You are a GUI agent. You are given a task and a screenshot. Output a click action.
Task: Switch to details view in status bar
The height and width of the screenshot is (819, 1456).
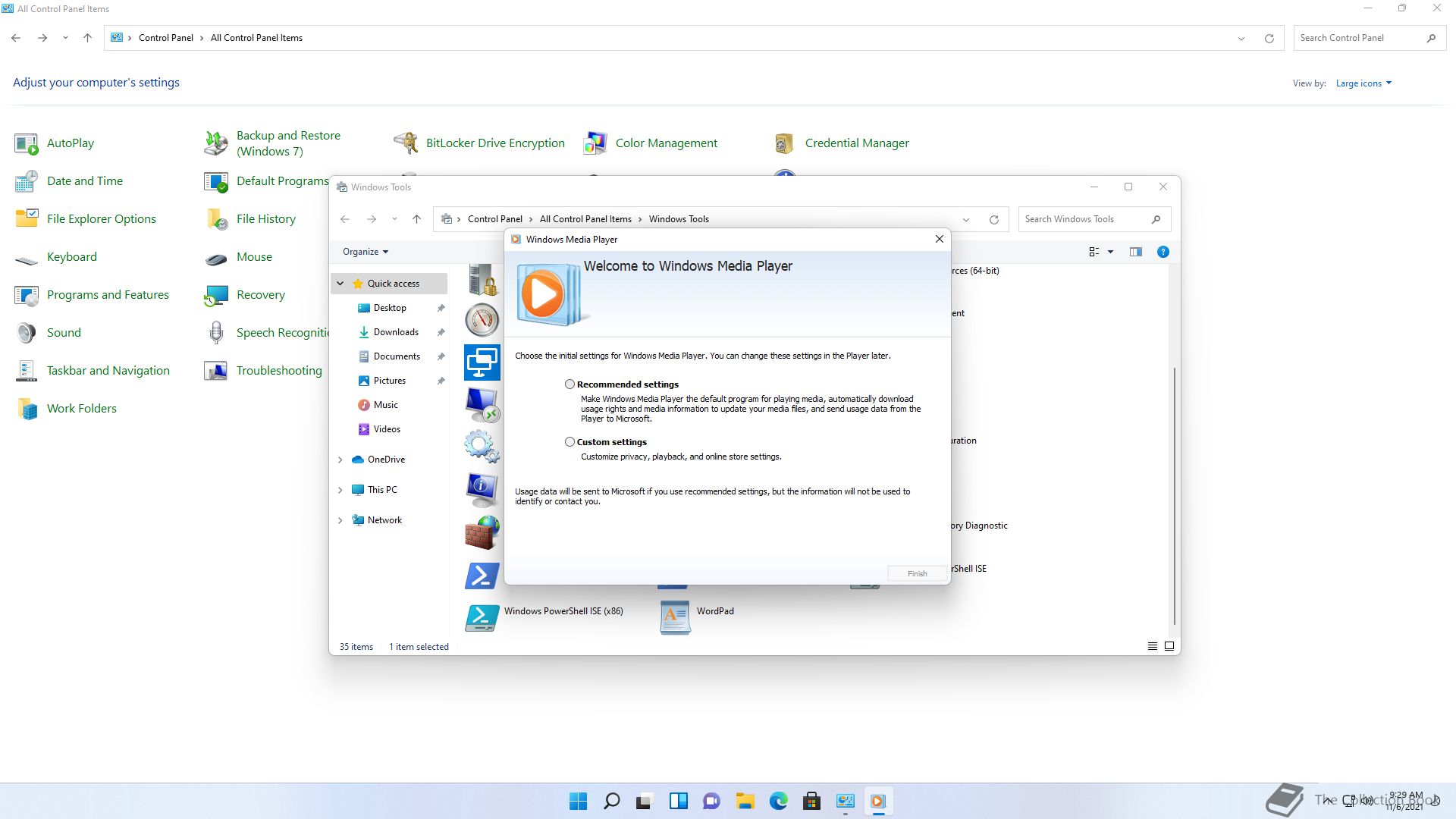point(1152,647)
